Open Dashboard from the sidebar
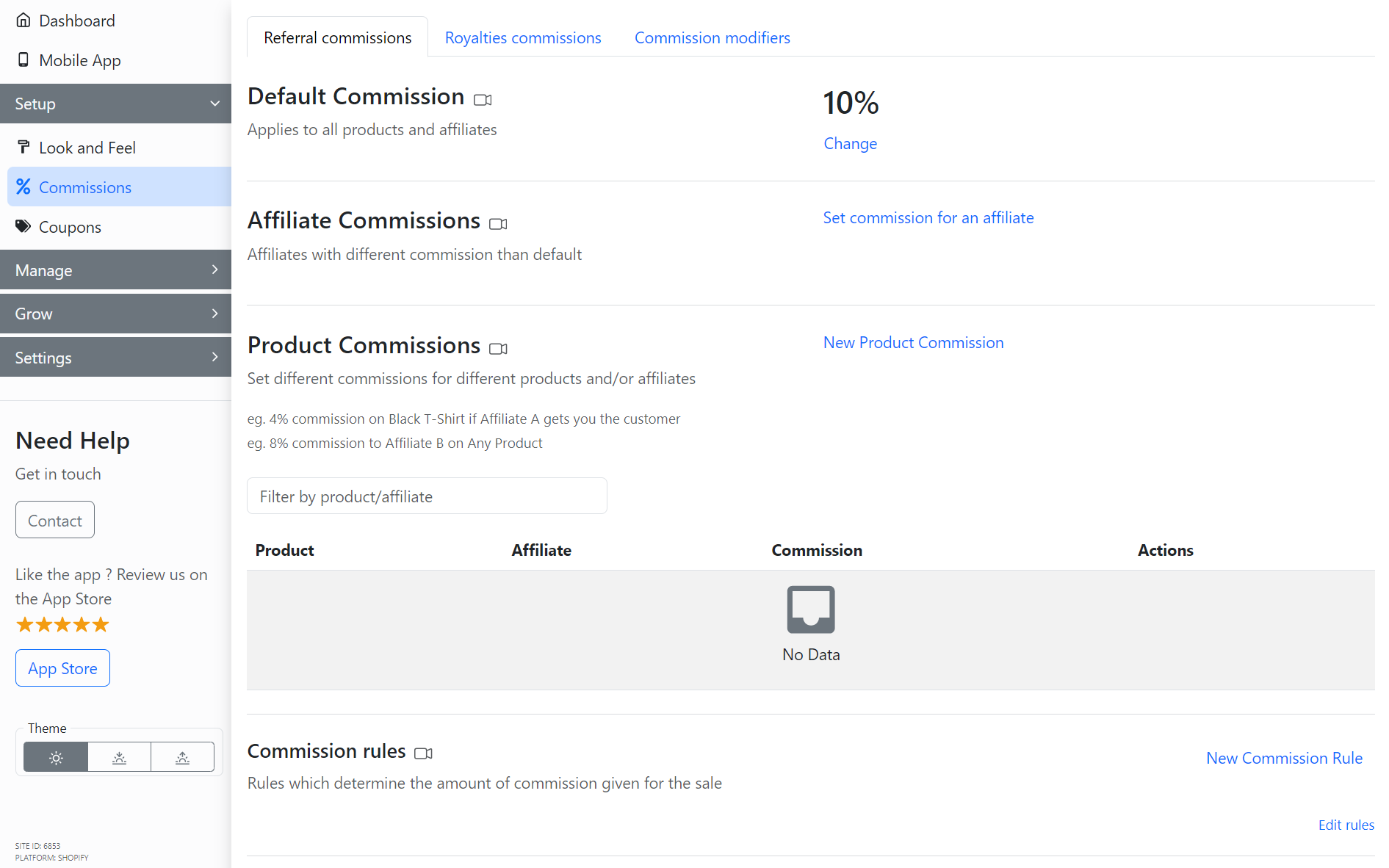The height and width of the screenshot is (868, 1389). pyautogui.click(x=76, y=21)
